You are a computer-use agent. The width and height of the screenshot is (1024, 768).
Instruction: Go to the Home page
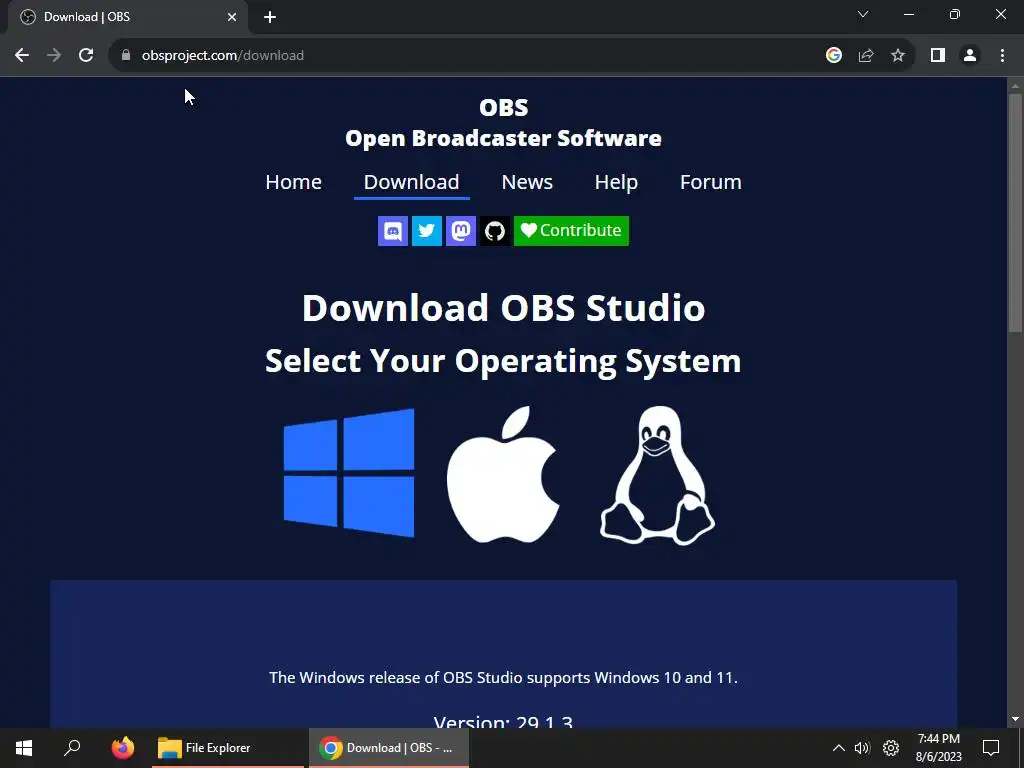tap(293, 182)
